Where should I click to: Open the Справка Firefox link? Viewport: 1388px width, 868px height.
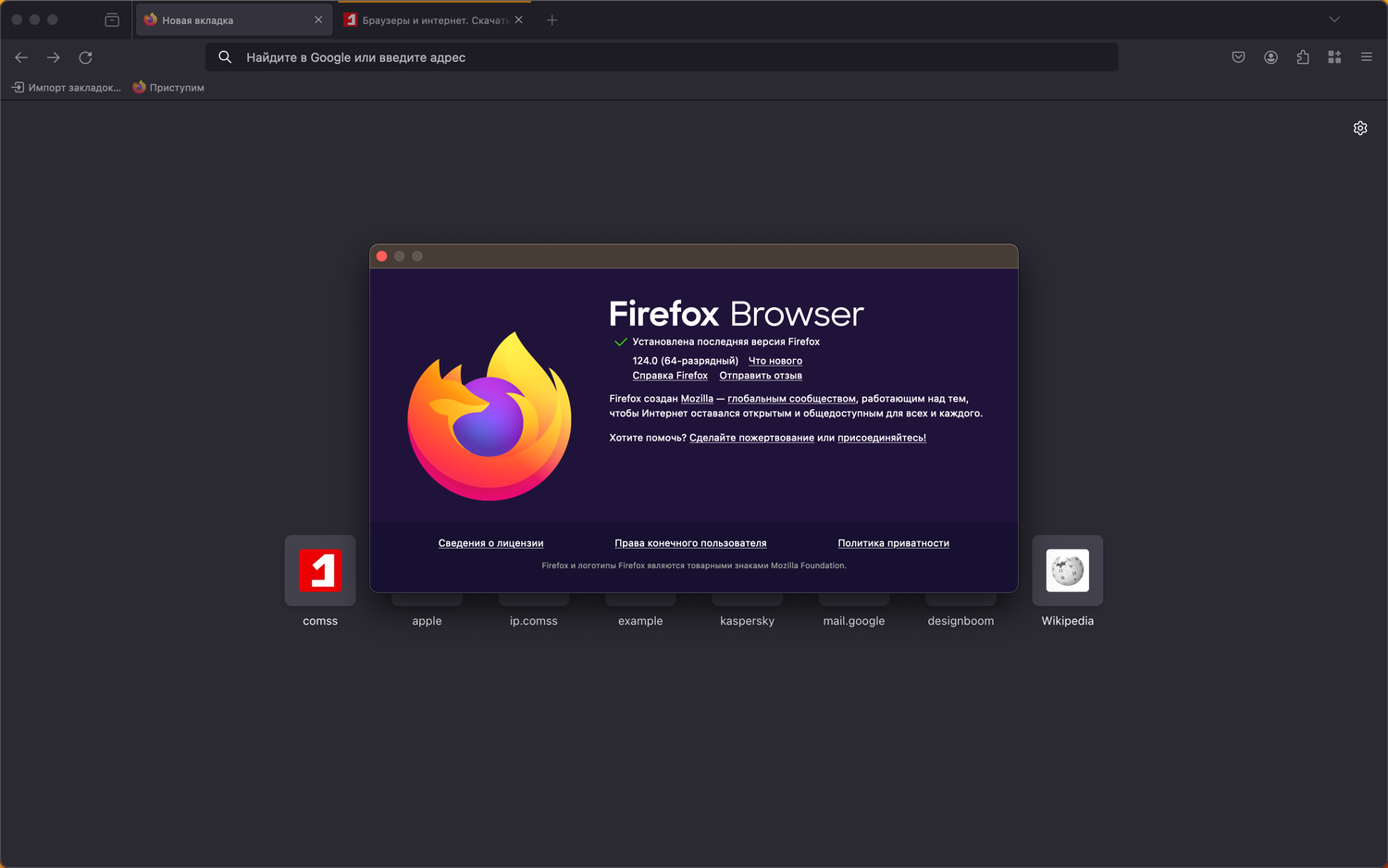670,376
